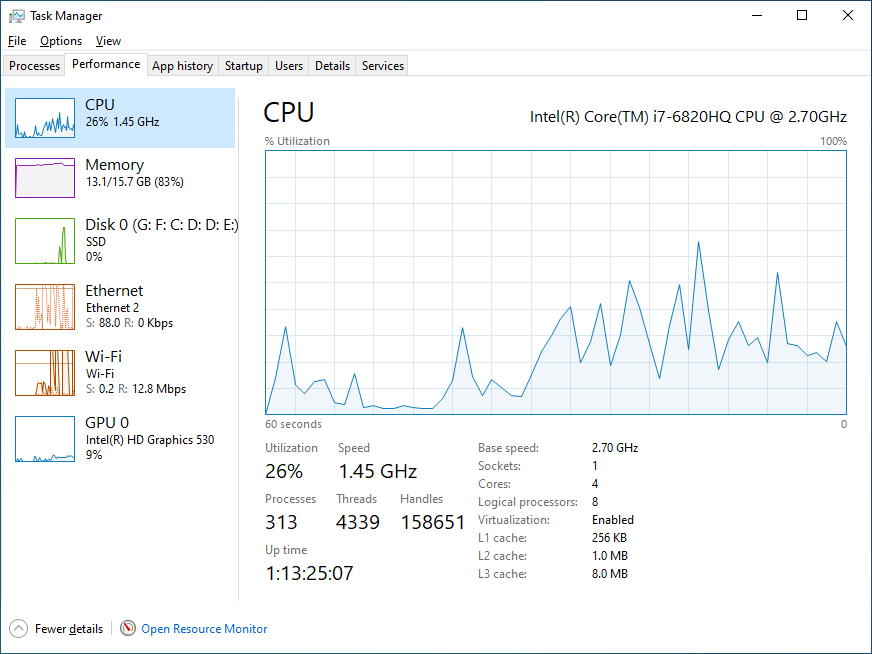Image resolution: width=872 pixels, height=654 pixels.
Task: Click the Memory 13.1/15.7 GB usage text
Action: tap(135, 182)
